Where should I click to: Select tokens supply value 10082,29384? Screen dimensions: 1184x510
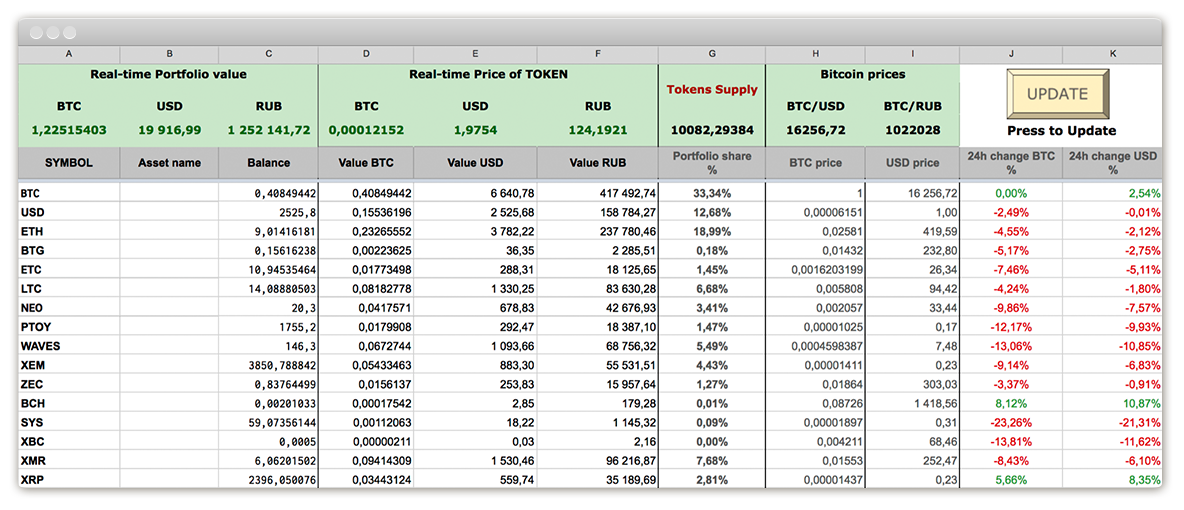tap(711, 130)
